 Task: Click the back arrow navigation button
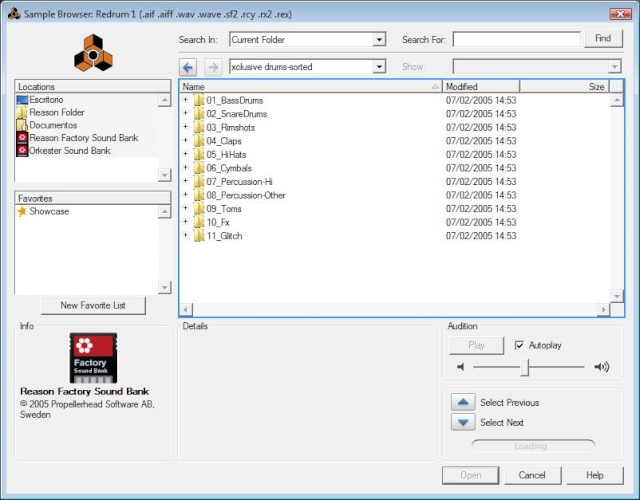(x=188, y=67)
